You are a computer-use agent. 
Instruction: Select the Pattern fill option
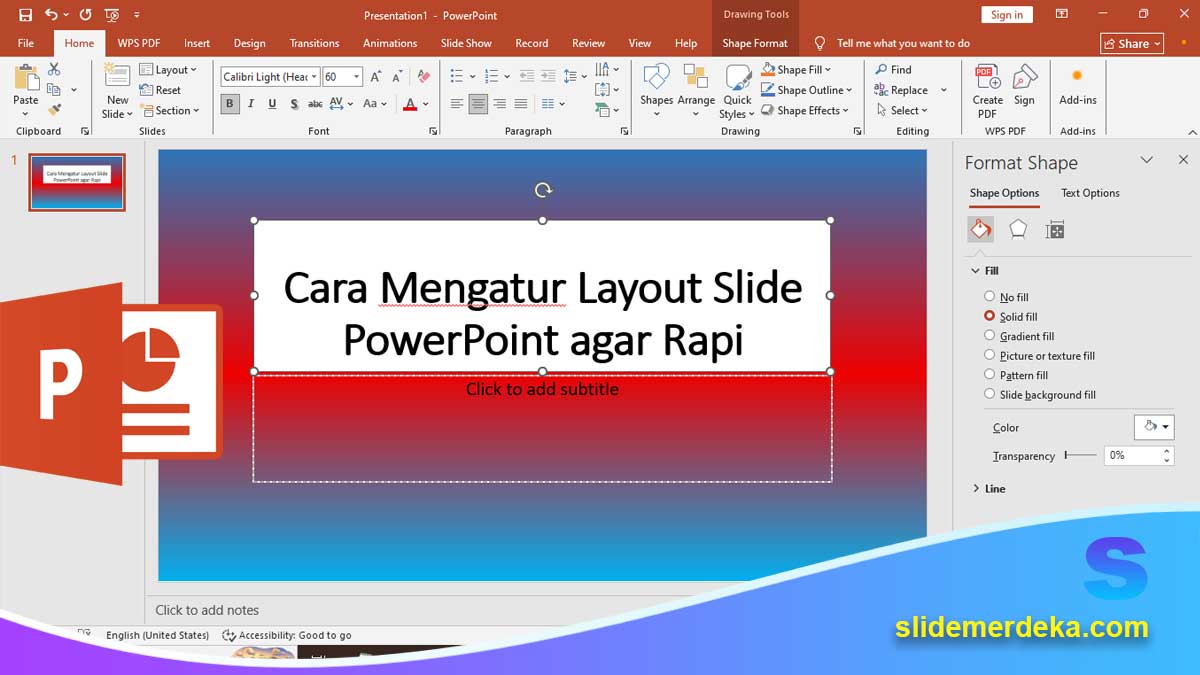coord(1016,375)
